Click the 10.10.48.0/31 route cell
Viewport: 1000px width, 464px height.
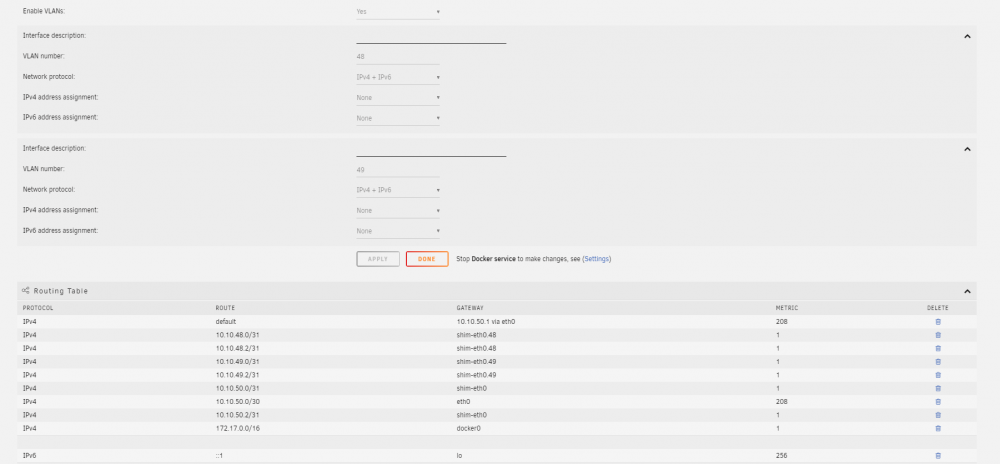point(237,335)
